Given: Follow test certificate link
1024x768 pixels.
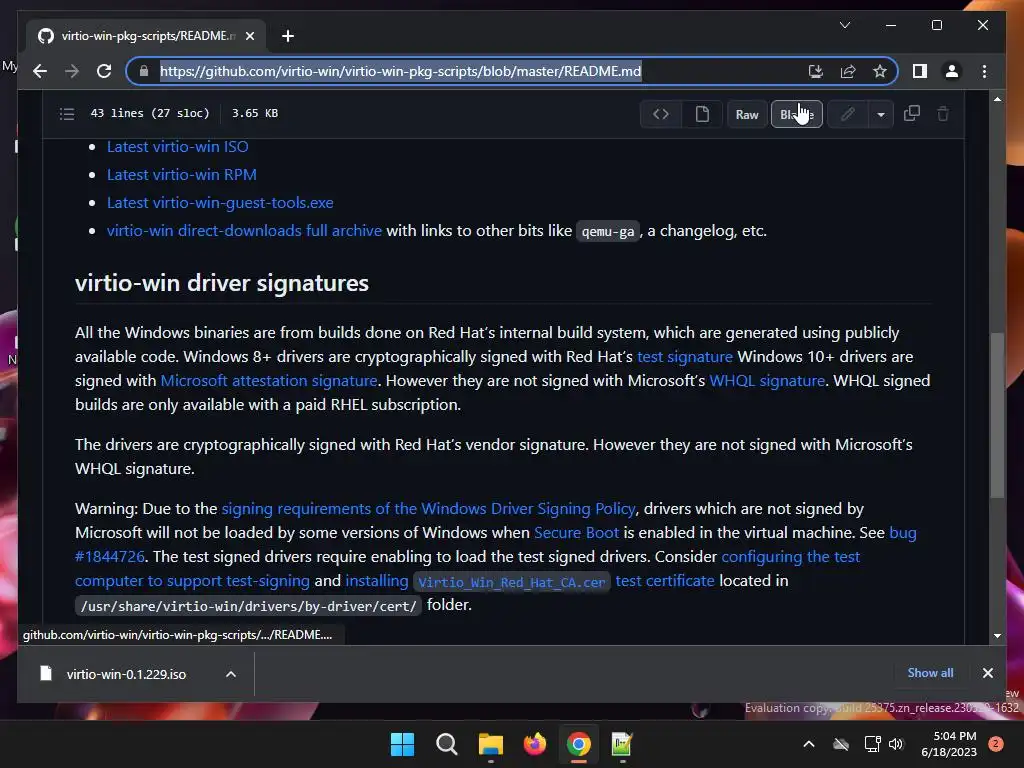Looking at the screenshot, I should (665, 581).
